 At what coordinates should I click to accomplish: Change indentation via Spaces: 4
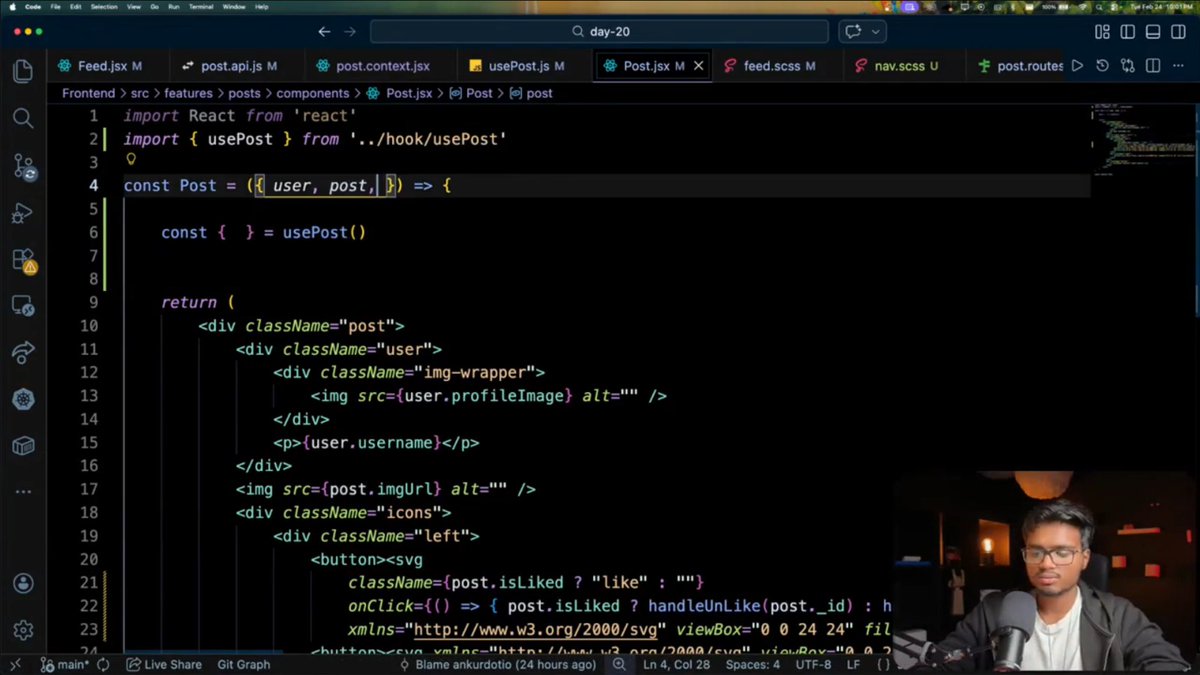(753, 664)
